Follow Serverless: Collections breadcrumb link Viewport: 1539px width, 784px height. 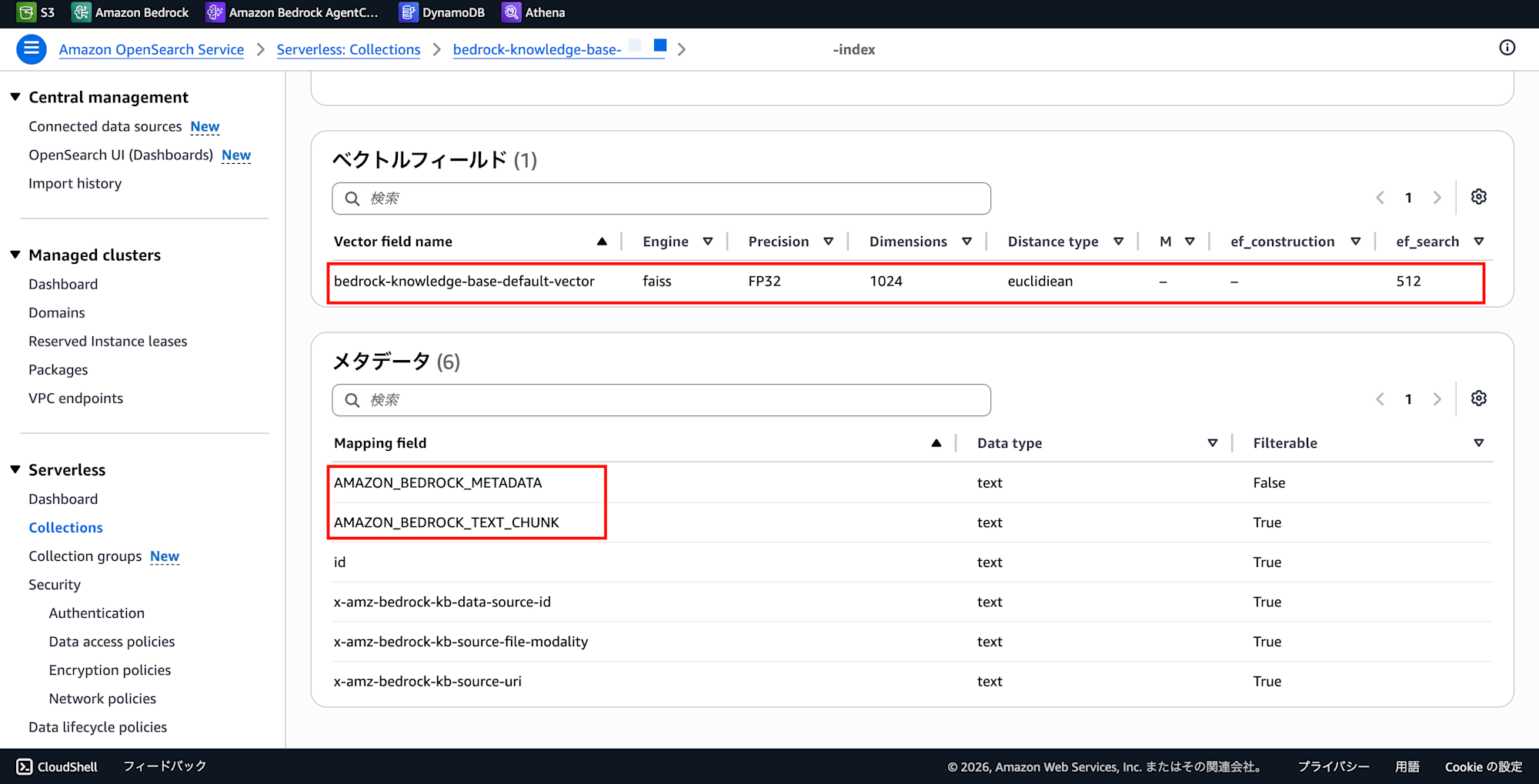349,49
